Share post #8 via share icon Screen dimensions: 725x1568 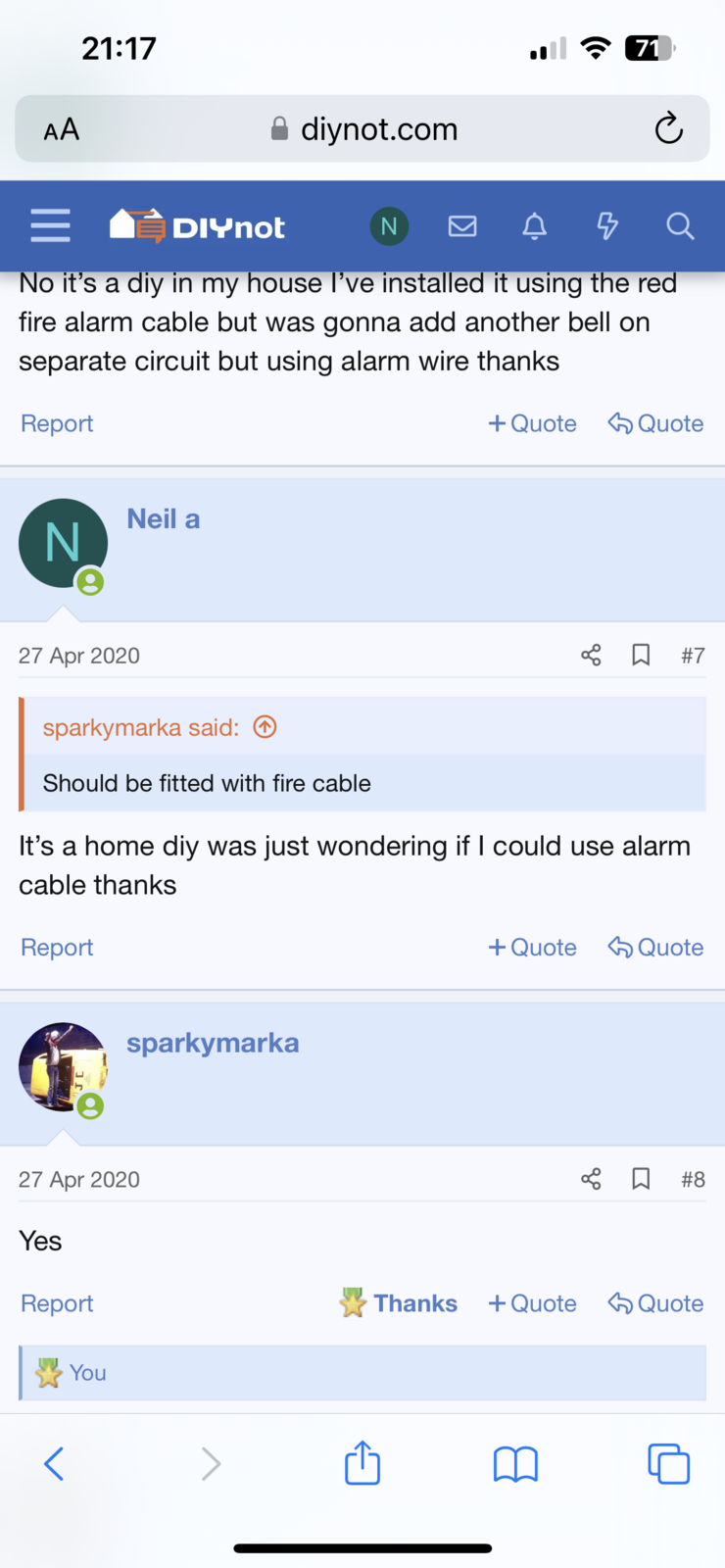tap(591, 1178)
